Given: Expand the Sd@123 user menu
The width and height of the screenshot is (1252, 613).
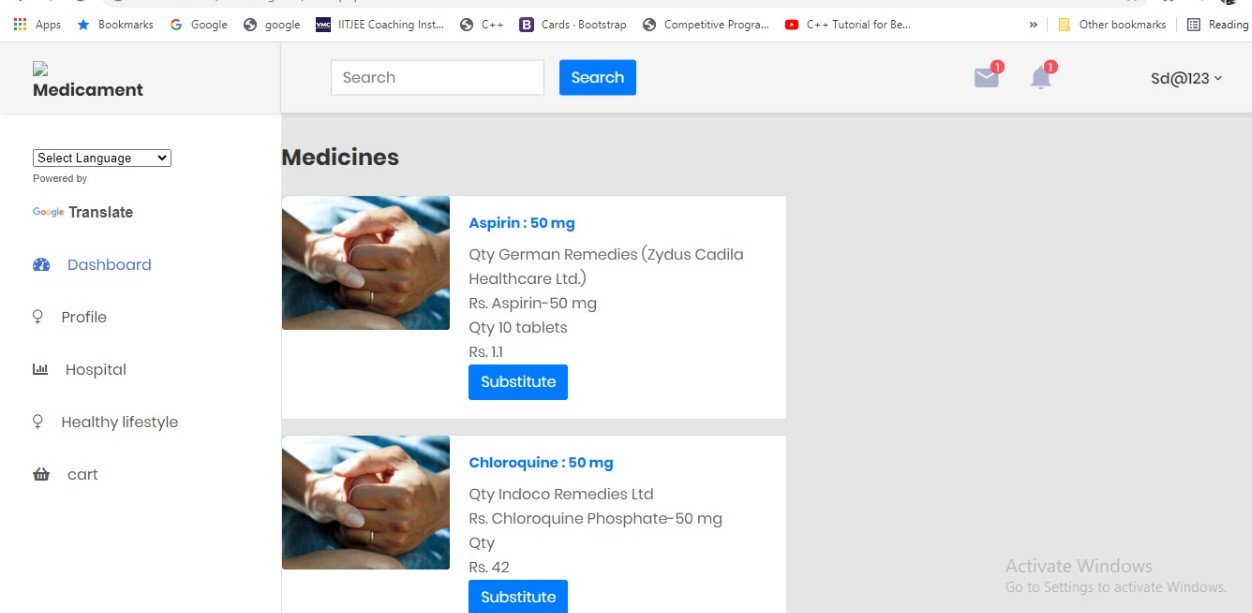Looking at the screenshot, I should click(x=1186, y=78).
